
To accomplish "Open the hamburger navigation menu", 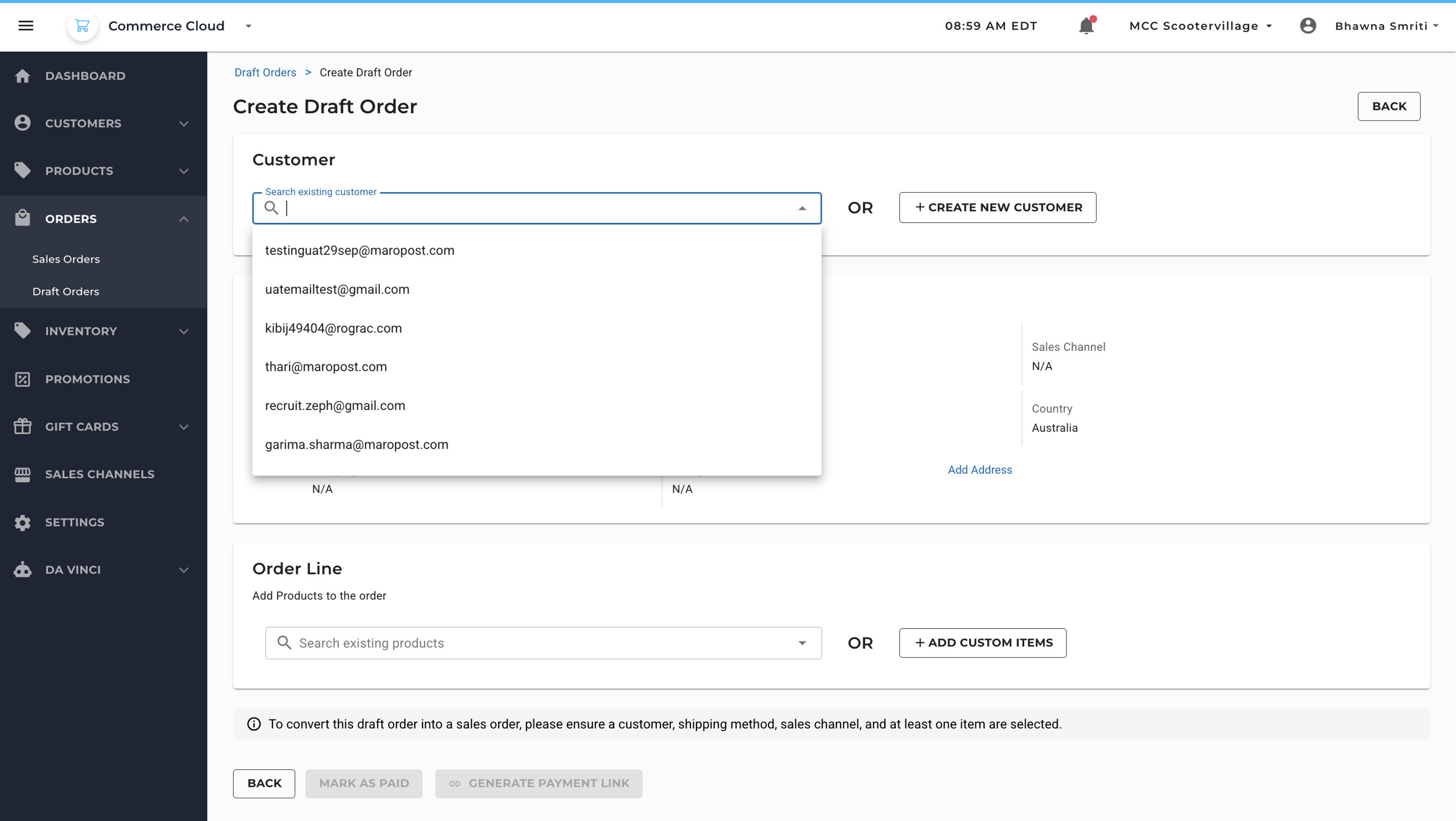I will point(26,26).
